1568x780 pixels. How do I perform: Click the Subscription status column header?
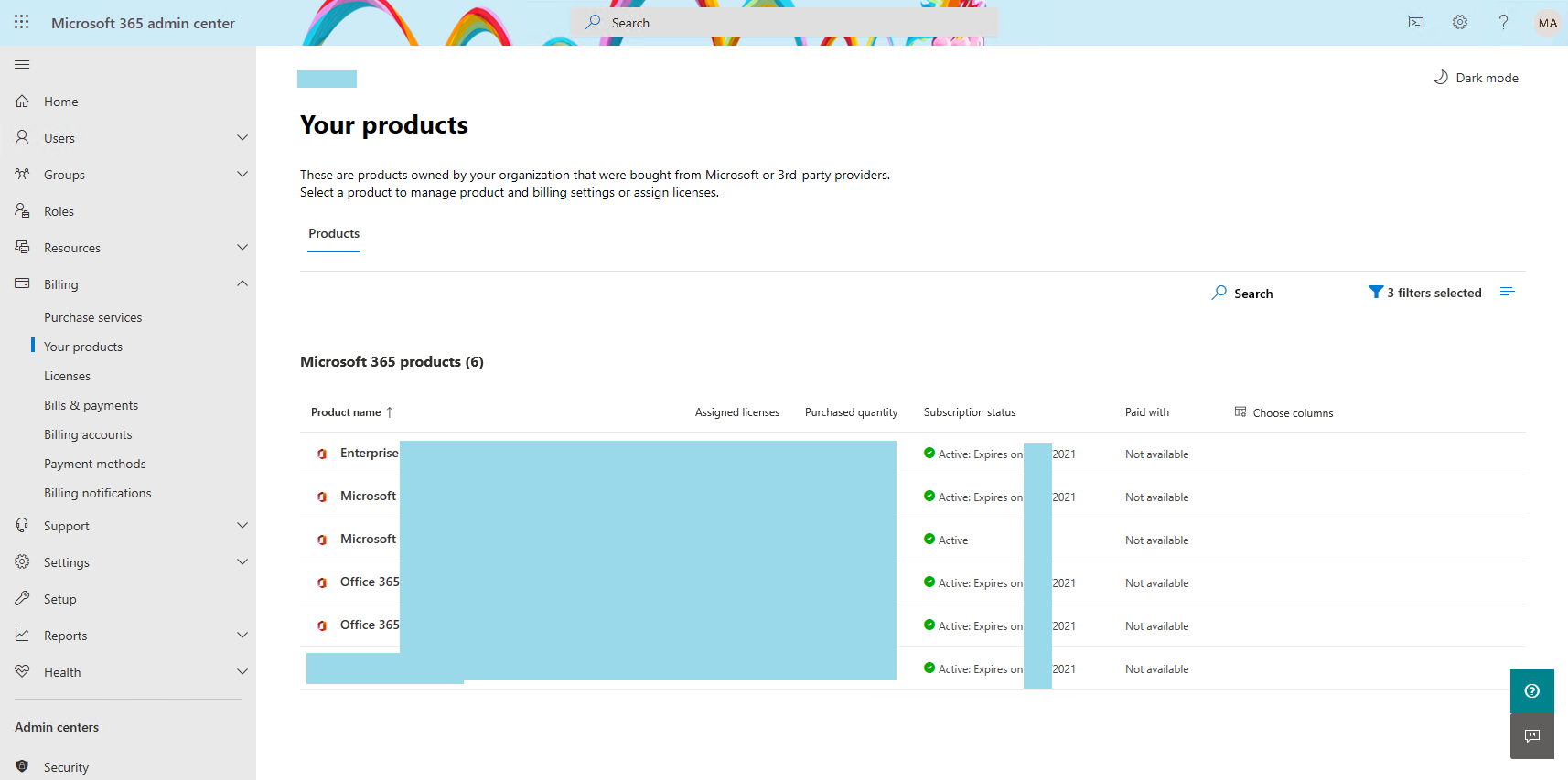tap(970, 412)
